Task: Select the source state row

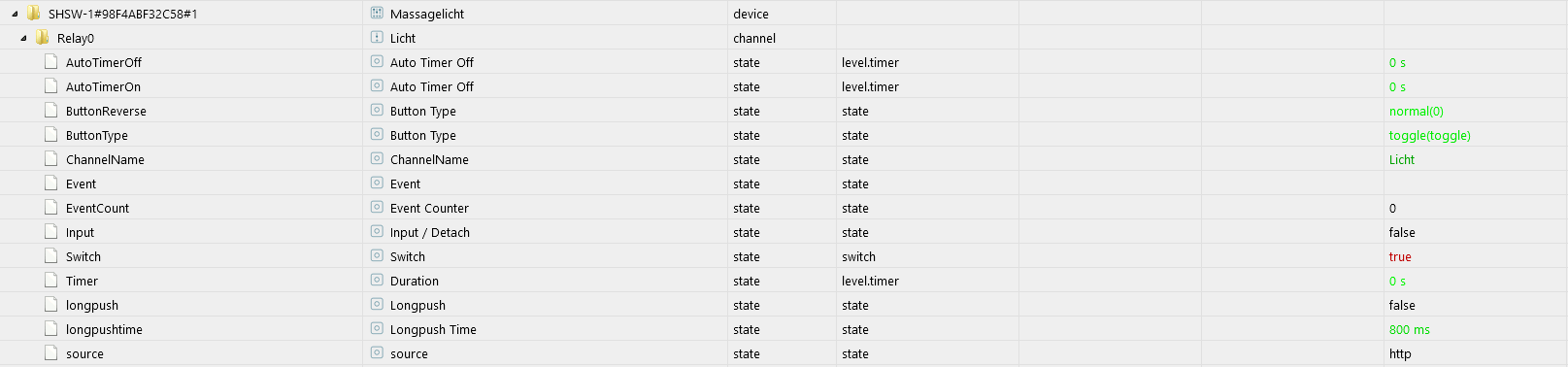Action: pyautogui.click(x=784, y=353)
